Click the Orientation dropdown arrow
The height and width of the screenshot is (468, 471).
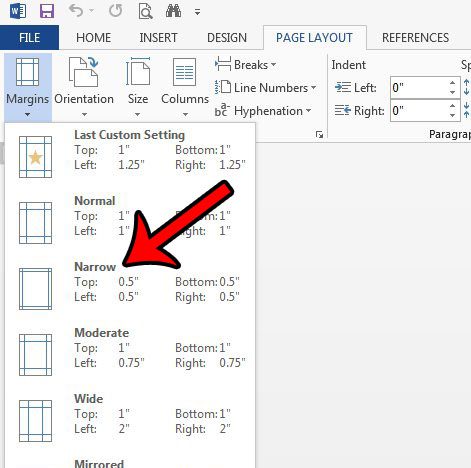pos(84,115)
